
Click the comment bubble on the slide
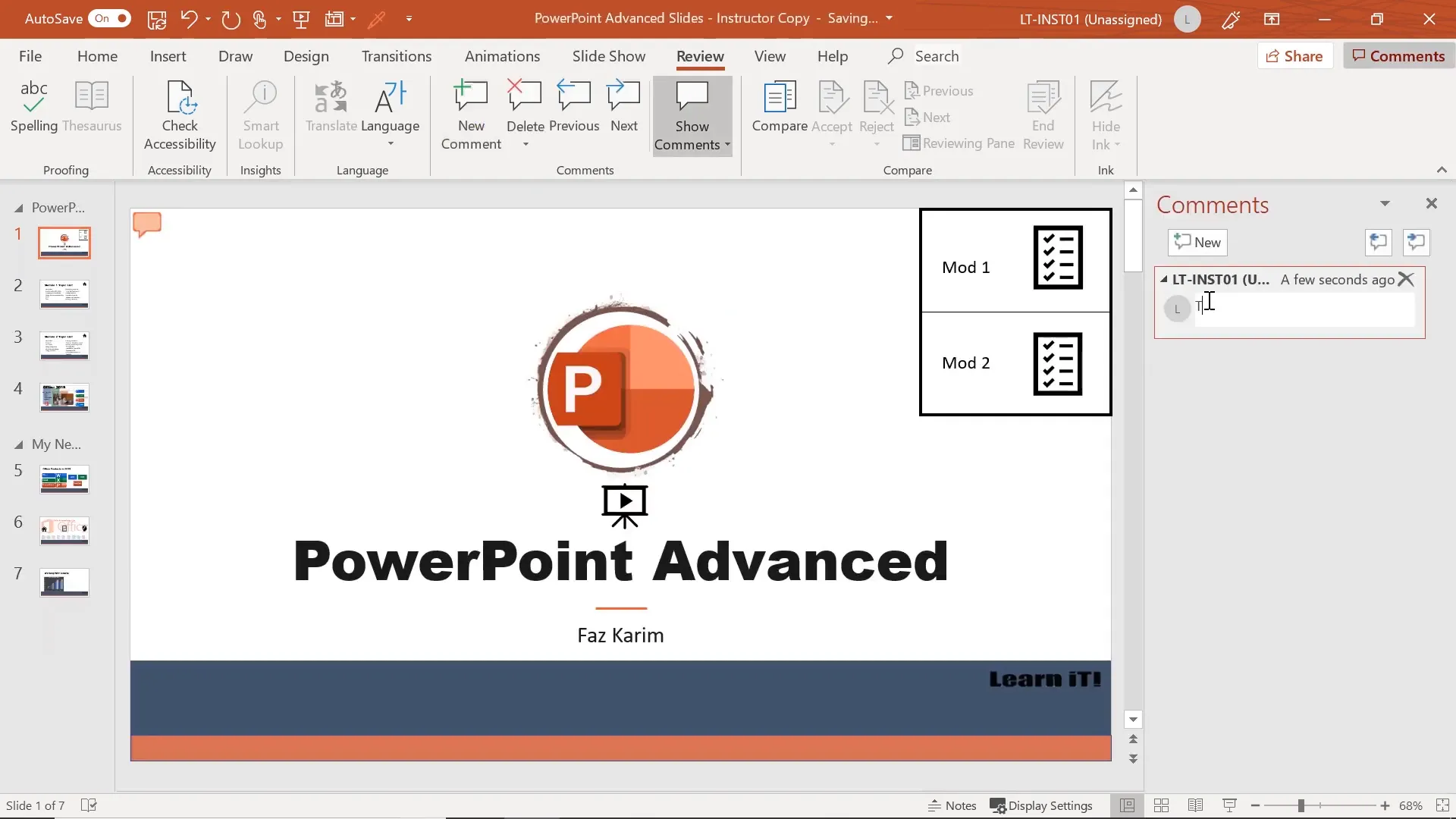[147, 224]
